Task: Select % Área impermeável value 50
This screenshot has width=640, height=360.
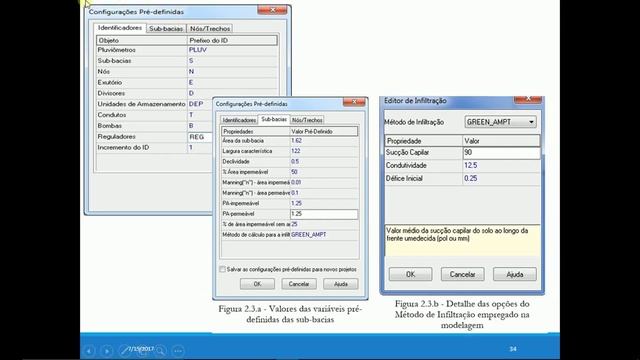Action: (294, 172)
